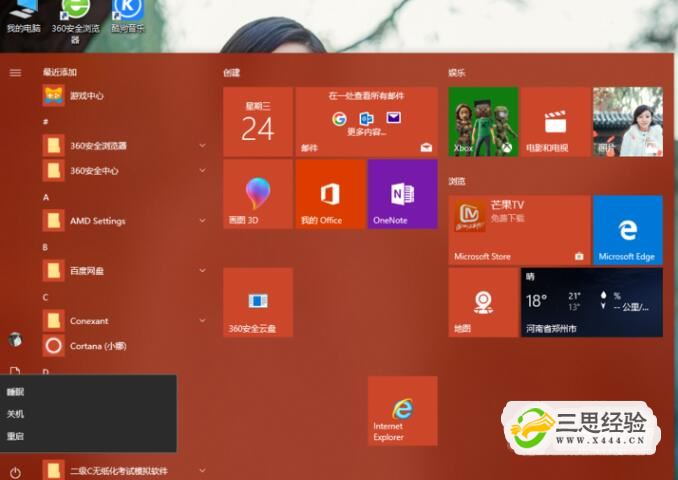The width and height of the screenshot is (678, 480).
Task: Click the B letter index header
Action: tap(45, 247)
